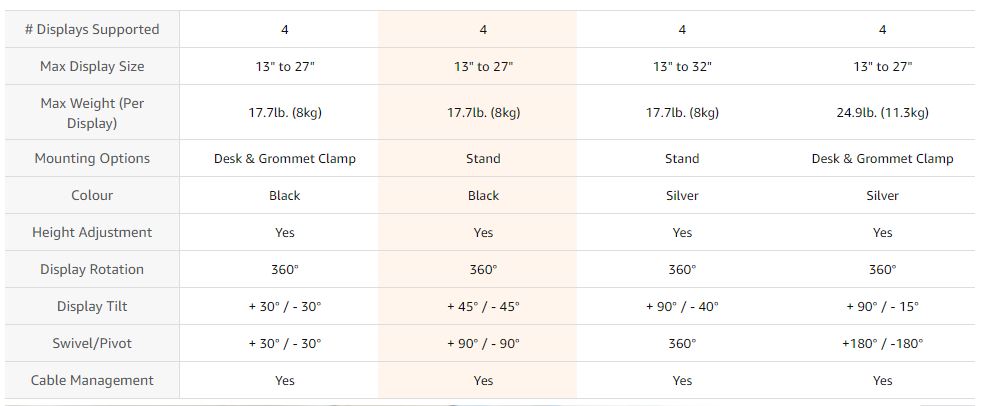
Task: Select the "Display Tilt" row label
Action: pos(92,307)
